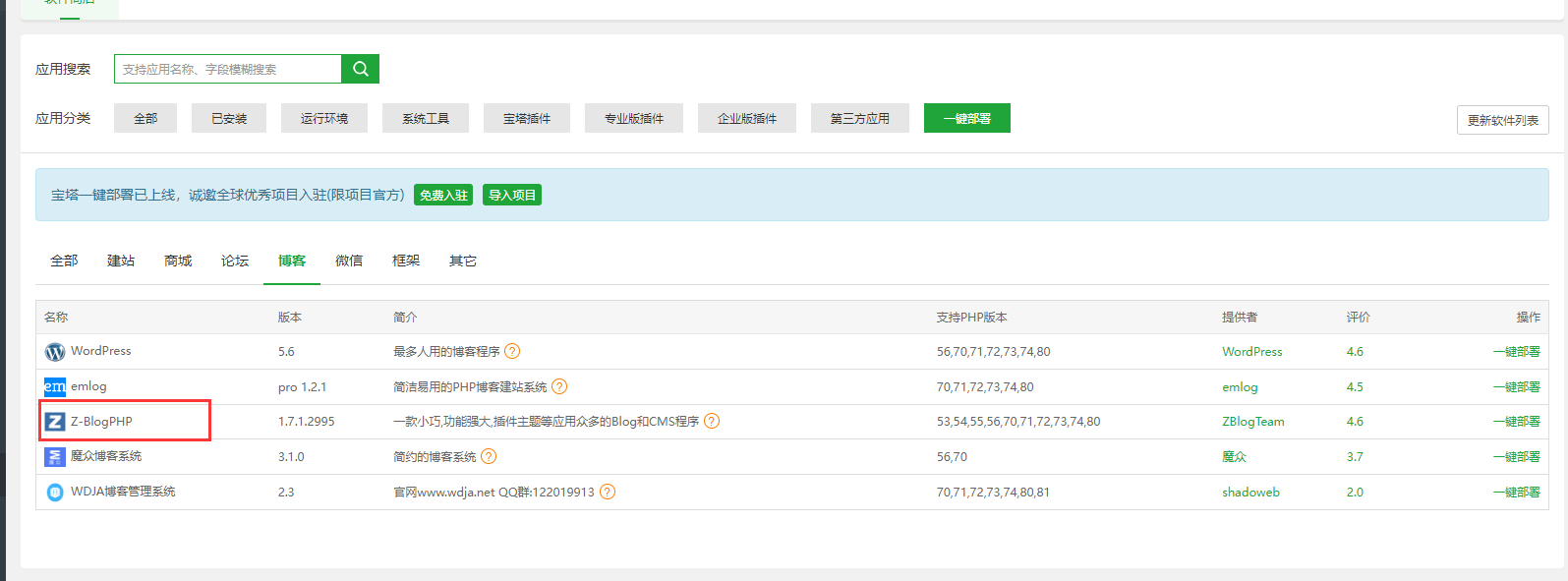Click the 3.7 rating for 魔众博客系统

point(1355,456)
